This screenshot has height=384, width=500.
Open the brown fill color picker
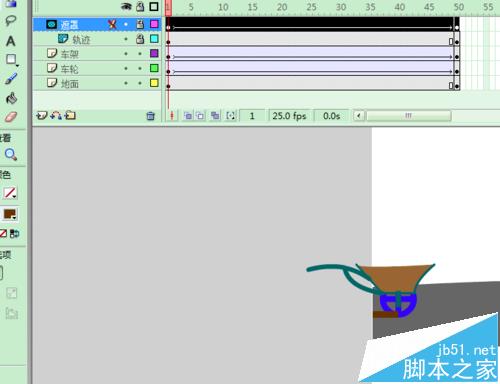coord(10,214)
